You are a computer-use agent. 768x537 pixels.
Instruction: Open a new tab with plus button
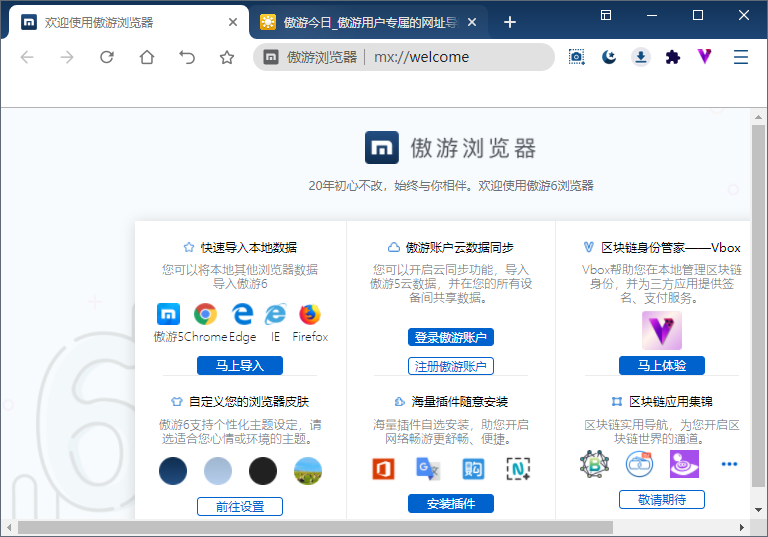[x=510, y=22]
